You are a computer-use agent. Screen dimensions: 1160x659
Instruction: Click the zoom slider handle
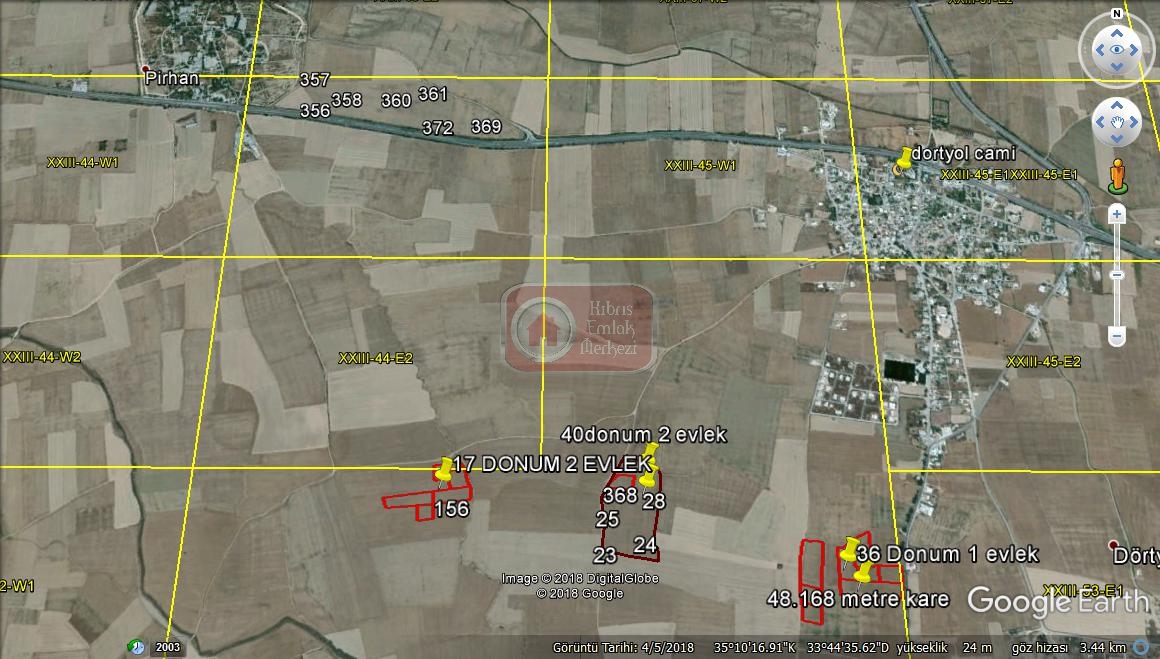1117,274
